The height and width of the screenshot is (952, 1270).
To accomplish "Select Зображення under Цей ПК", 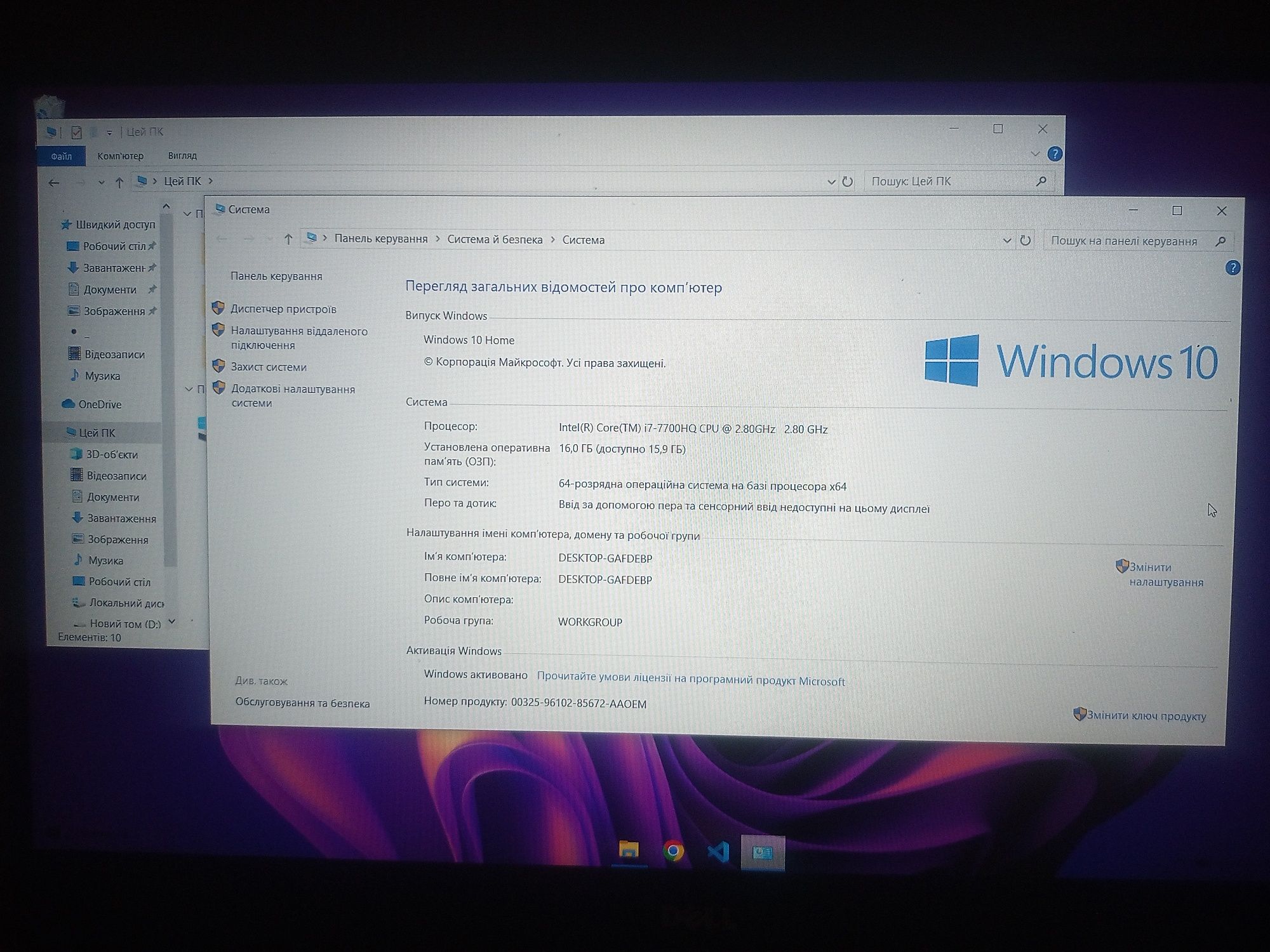I will (x=110, y=539).
